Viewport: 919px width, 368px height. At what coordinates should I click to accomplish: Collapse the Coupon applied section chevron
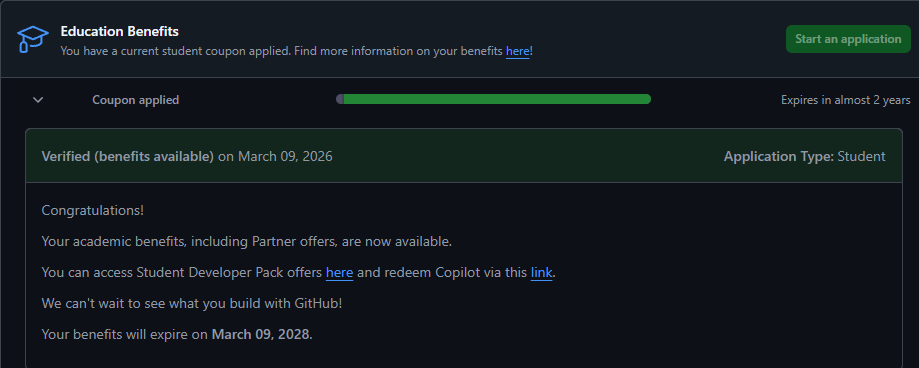click(38, 100)
